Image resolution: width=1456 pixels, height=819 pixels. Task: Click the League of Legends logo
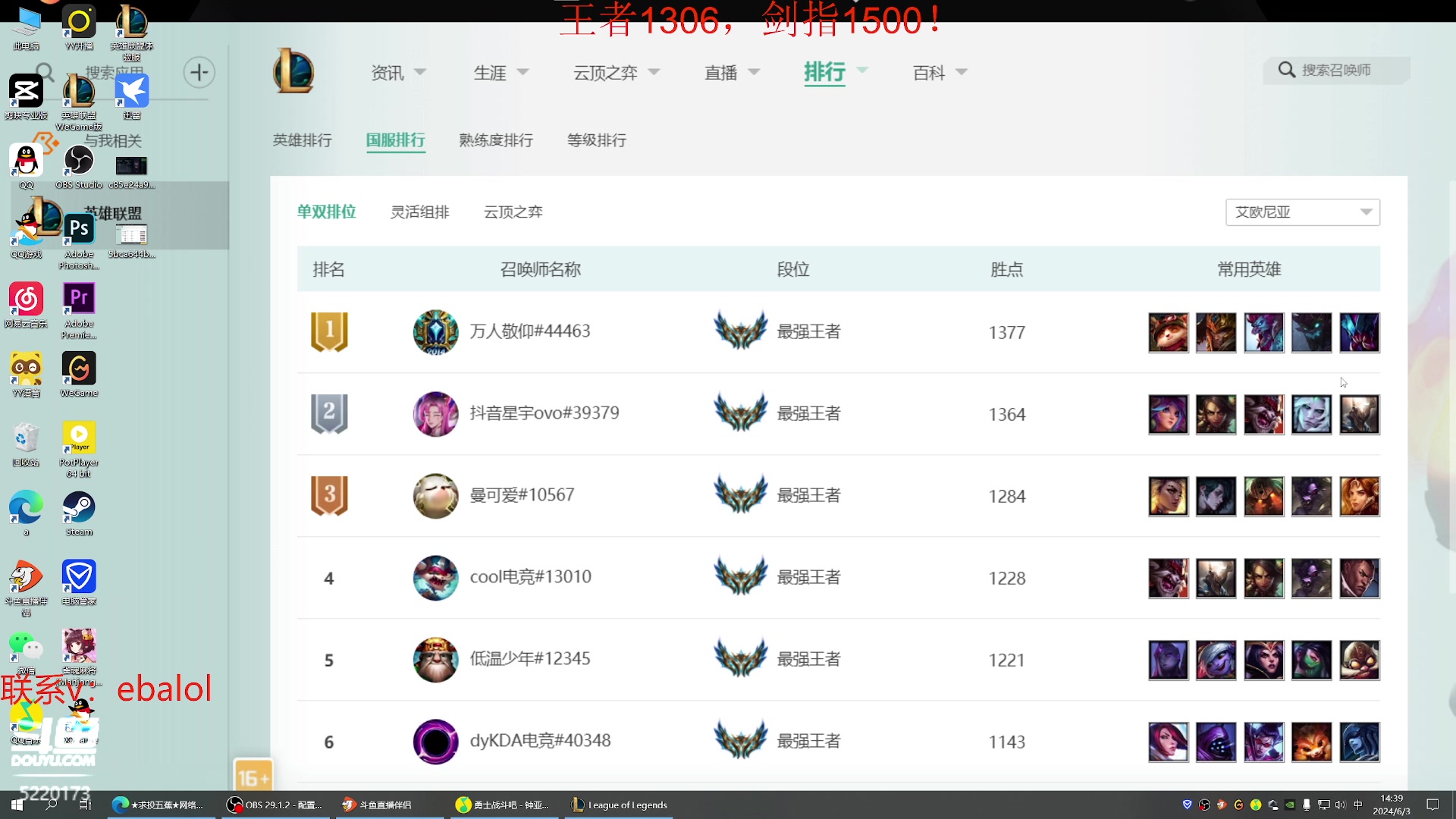pos(293,71)
